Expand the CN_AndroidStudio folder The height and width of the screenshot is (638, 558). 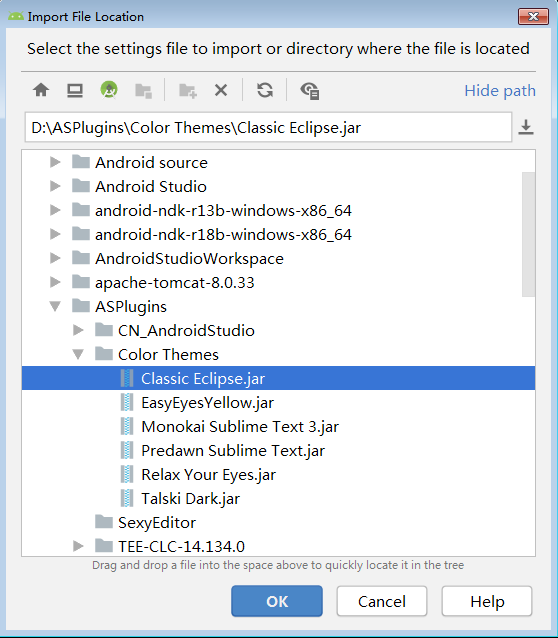[78, 330]
